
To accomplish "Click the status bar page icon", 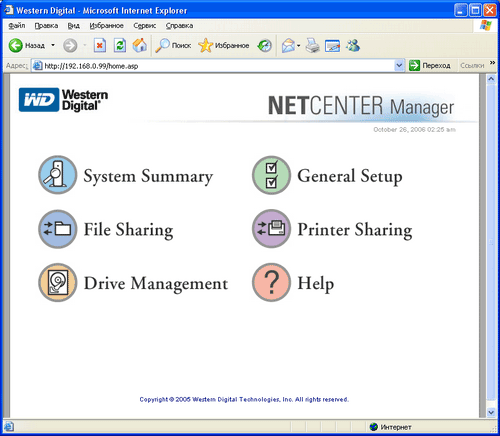I will click(x=8, y=426).
